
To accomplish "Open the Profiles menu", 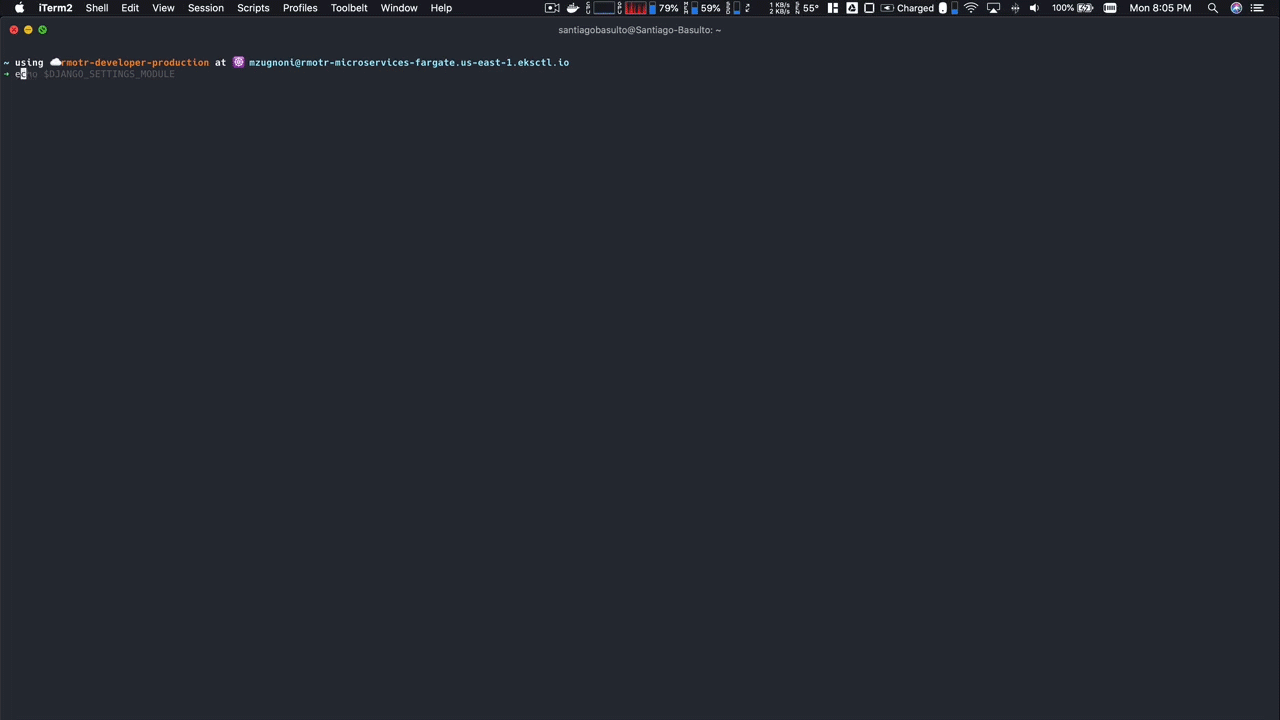I will pos(300,8).
